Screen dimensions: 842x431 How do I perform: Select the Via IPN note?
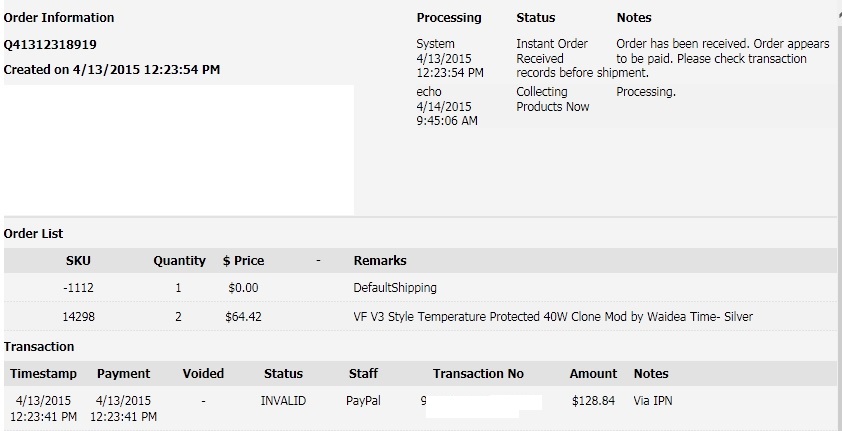pos(652,401)
